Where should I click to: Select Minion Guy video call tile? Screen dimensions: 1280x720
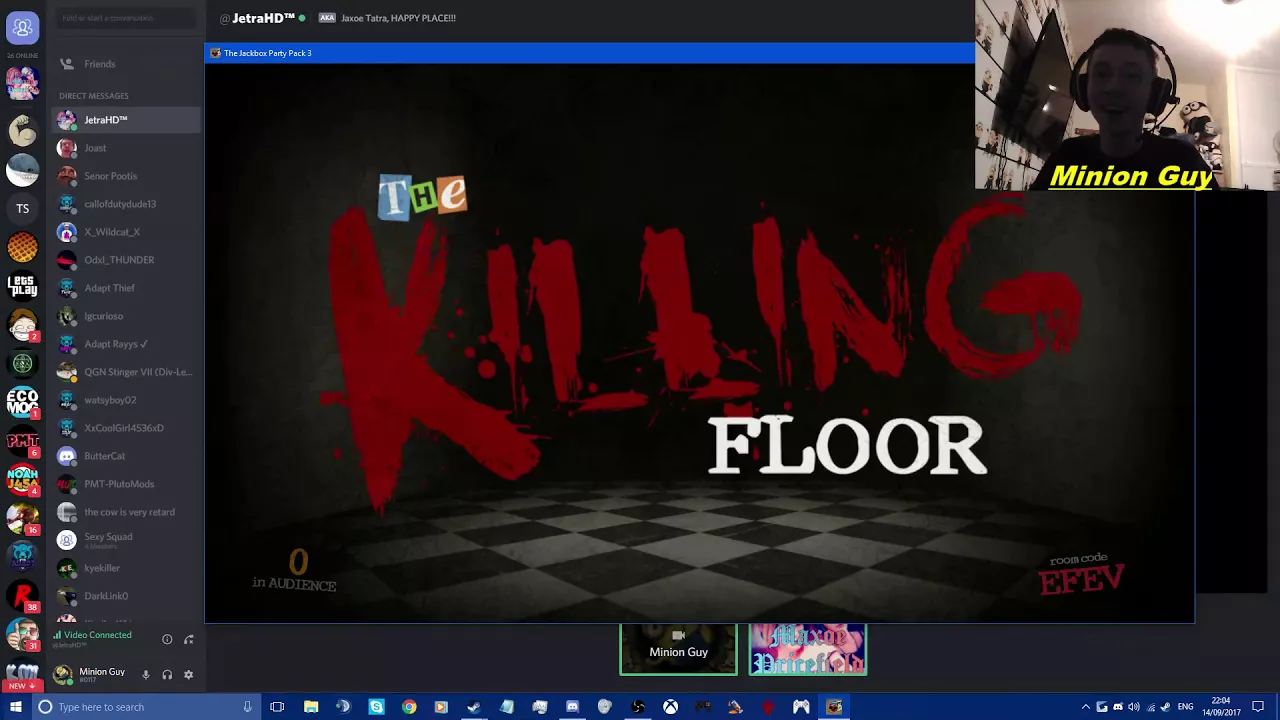point(678,649)
